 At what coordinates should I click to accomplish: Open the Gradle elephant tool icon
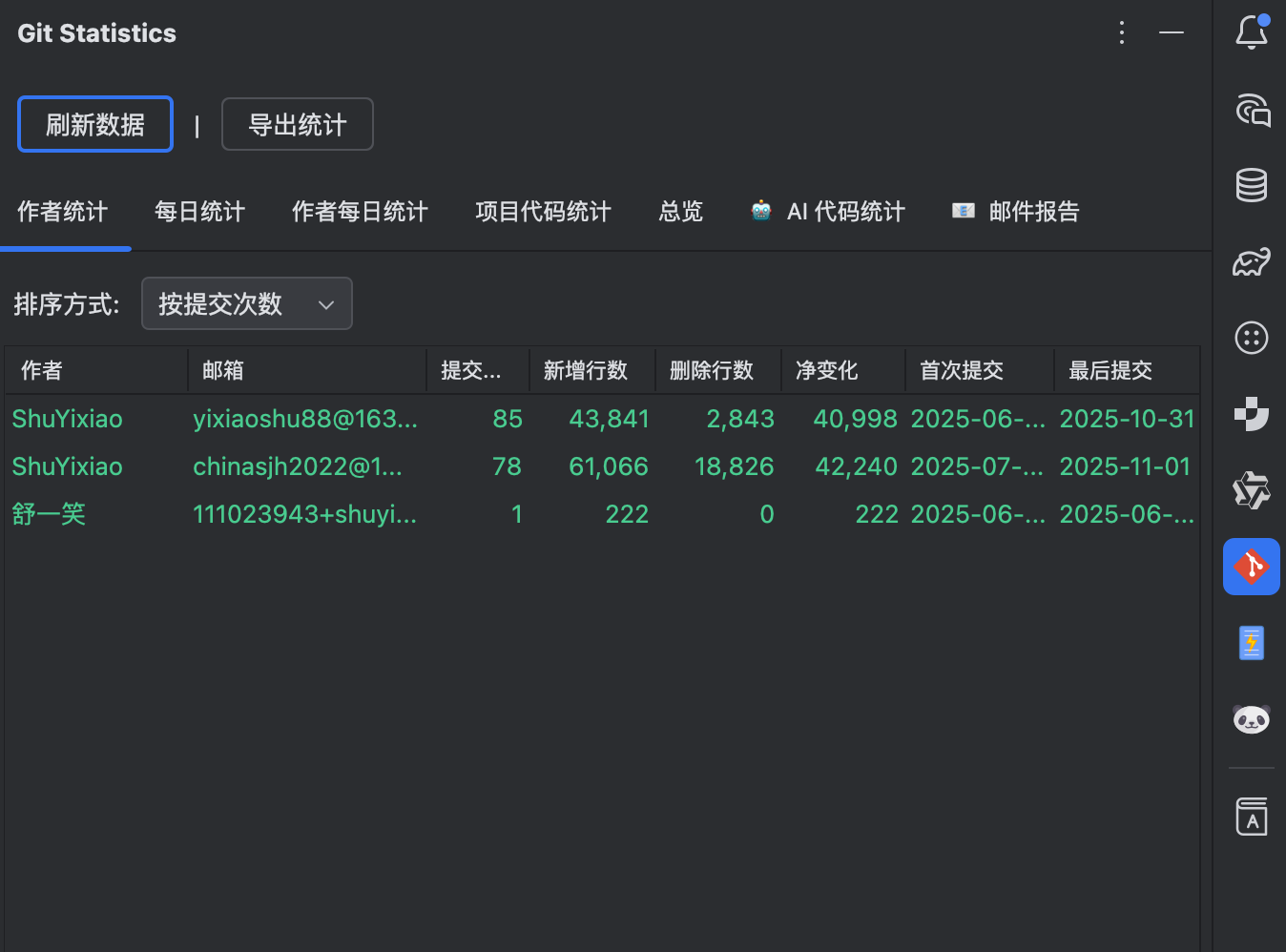coord(1251,261)
